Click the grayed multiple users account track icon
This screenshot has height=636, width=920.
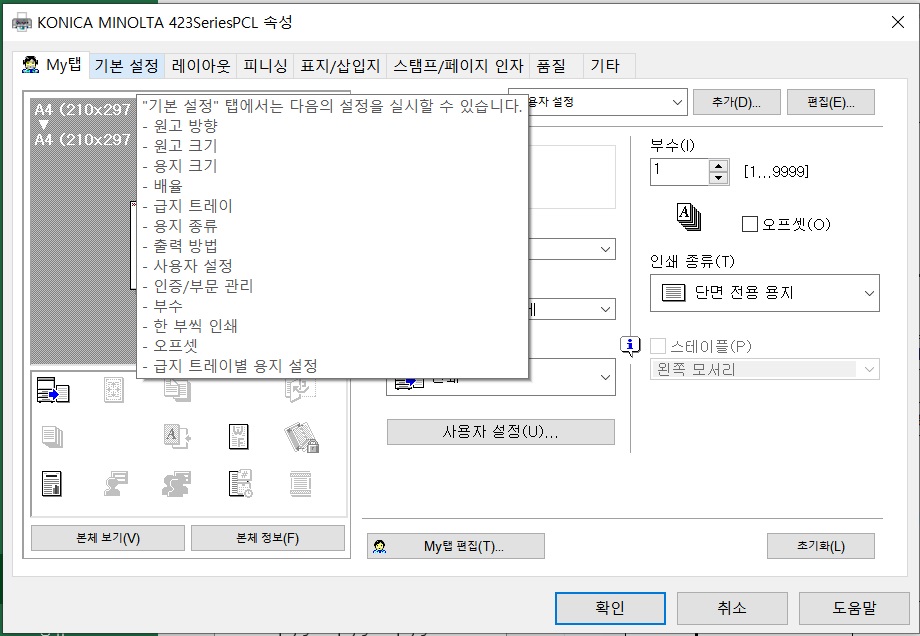click(x=177, y=484)
